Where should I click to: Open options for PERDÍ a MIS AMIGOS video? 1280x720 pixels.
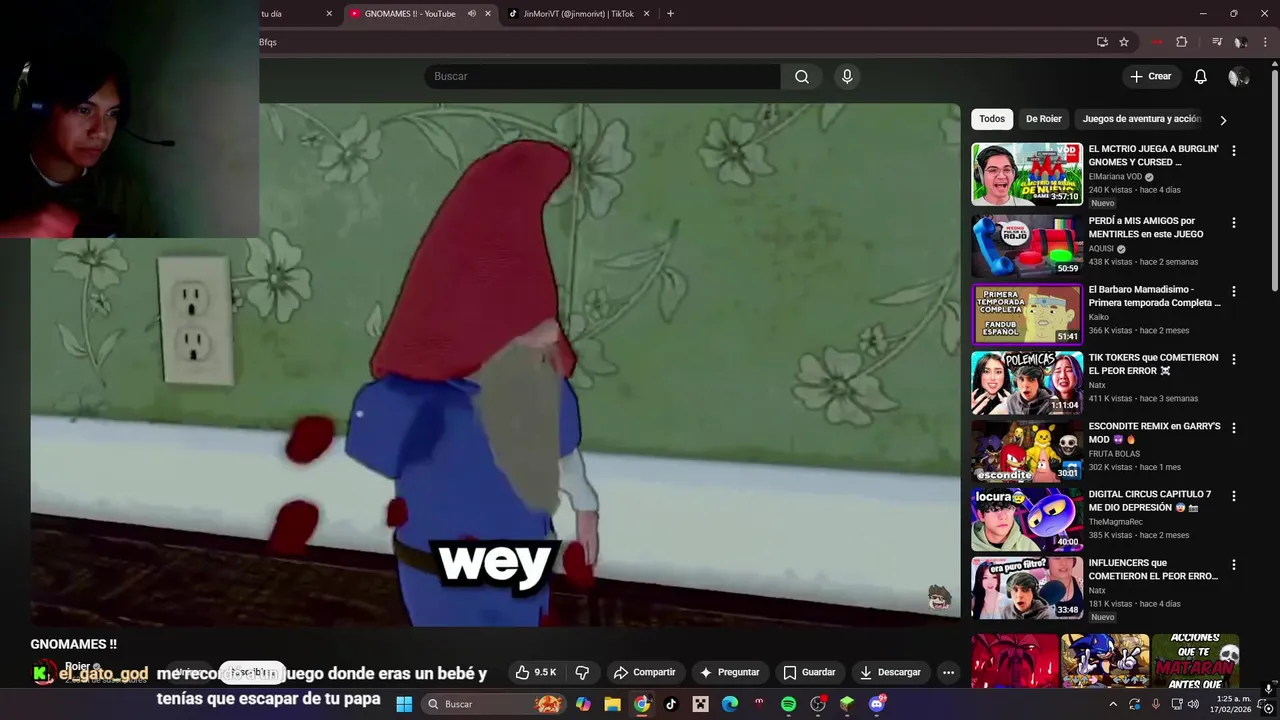point(1233,222)
